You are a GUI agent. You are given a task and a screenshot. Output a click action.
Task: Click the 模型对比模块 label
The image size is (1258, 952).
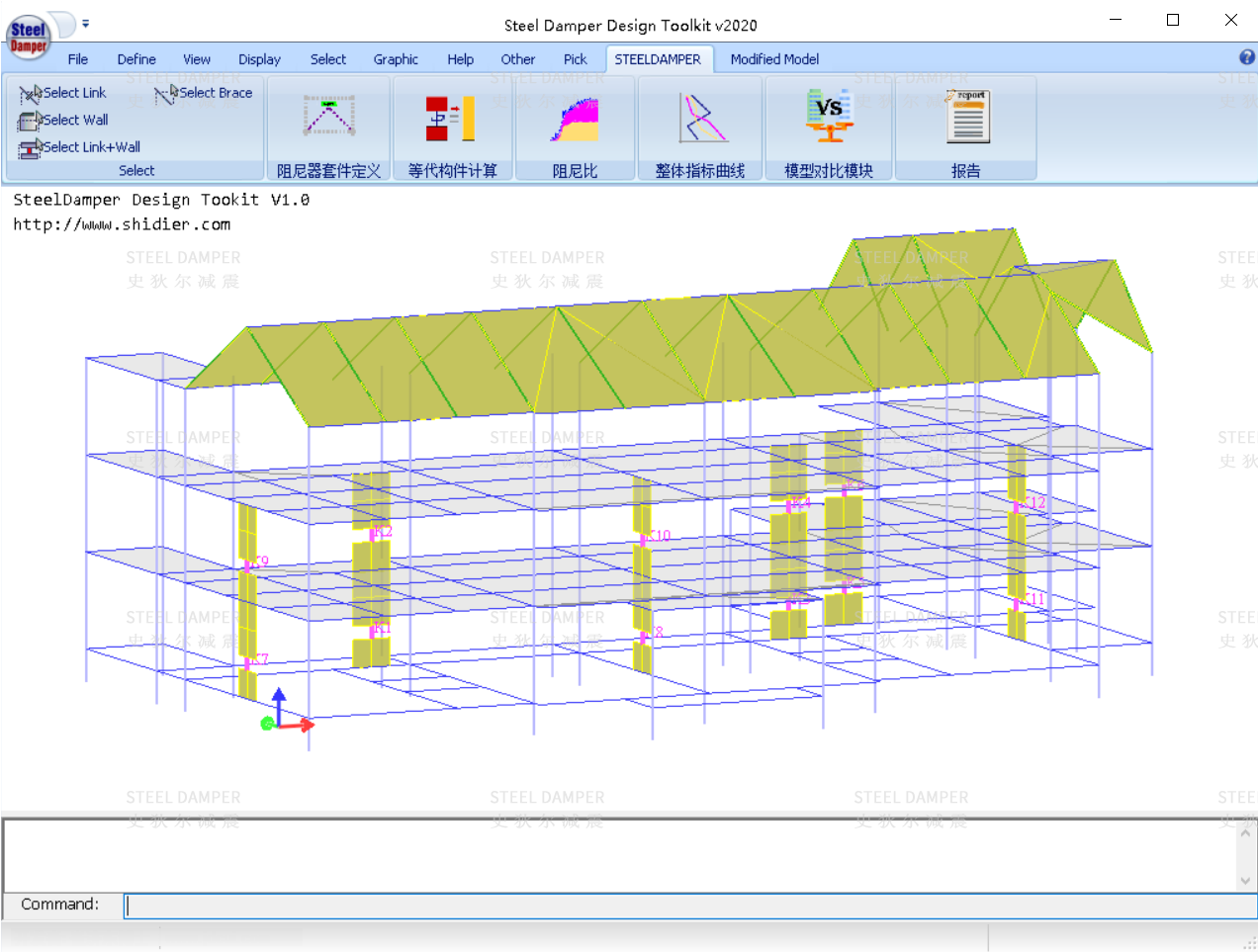(829, 171)
